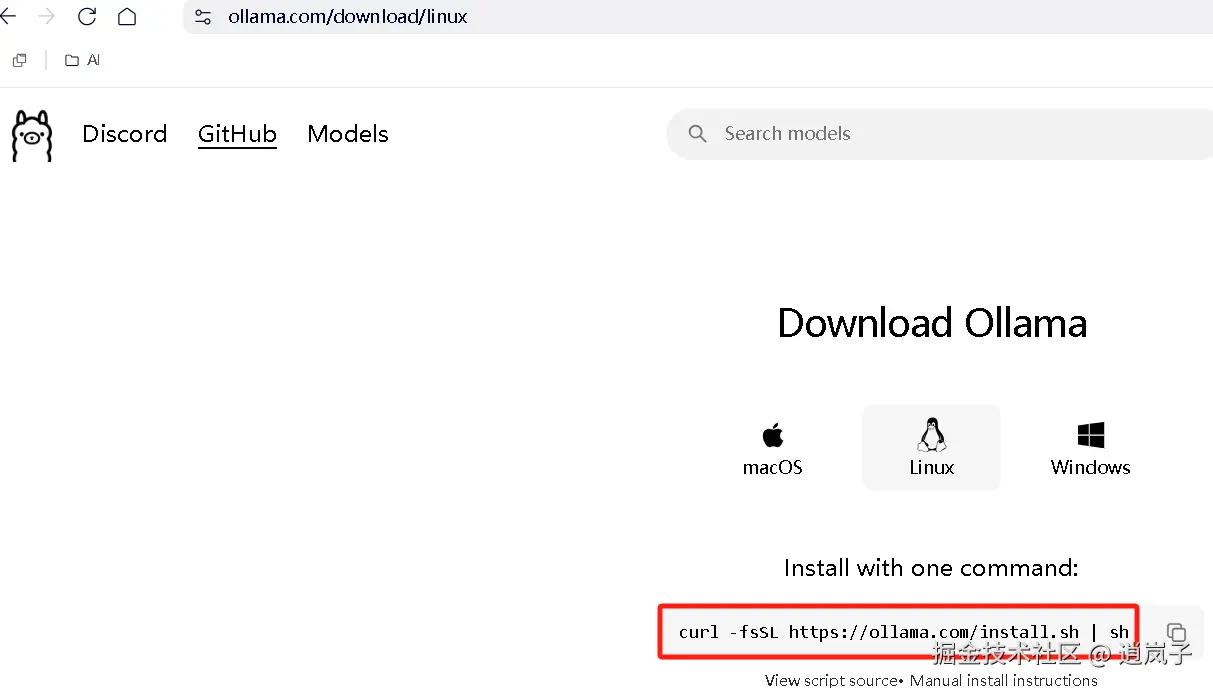This screenshot has height=688, width=1213.
Task: Click the Install with one command text
Action: [931, 568]
